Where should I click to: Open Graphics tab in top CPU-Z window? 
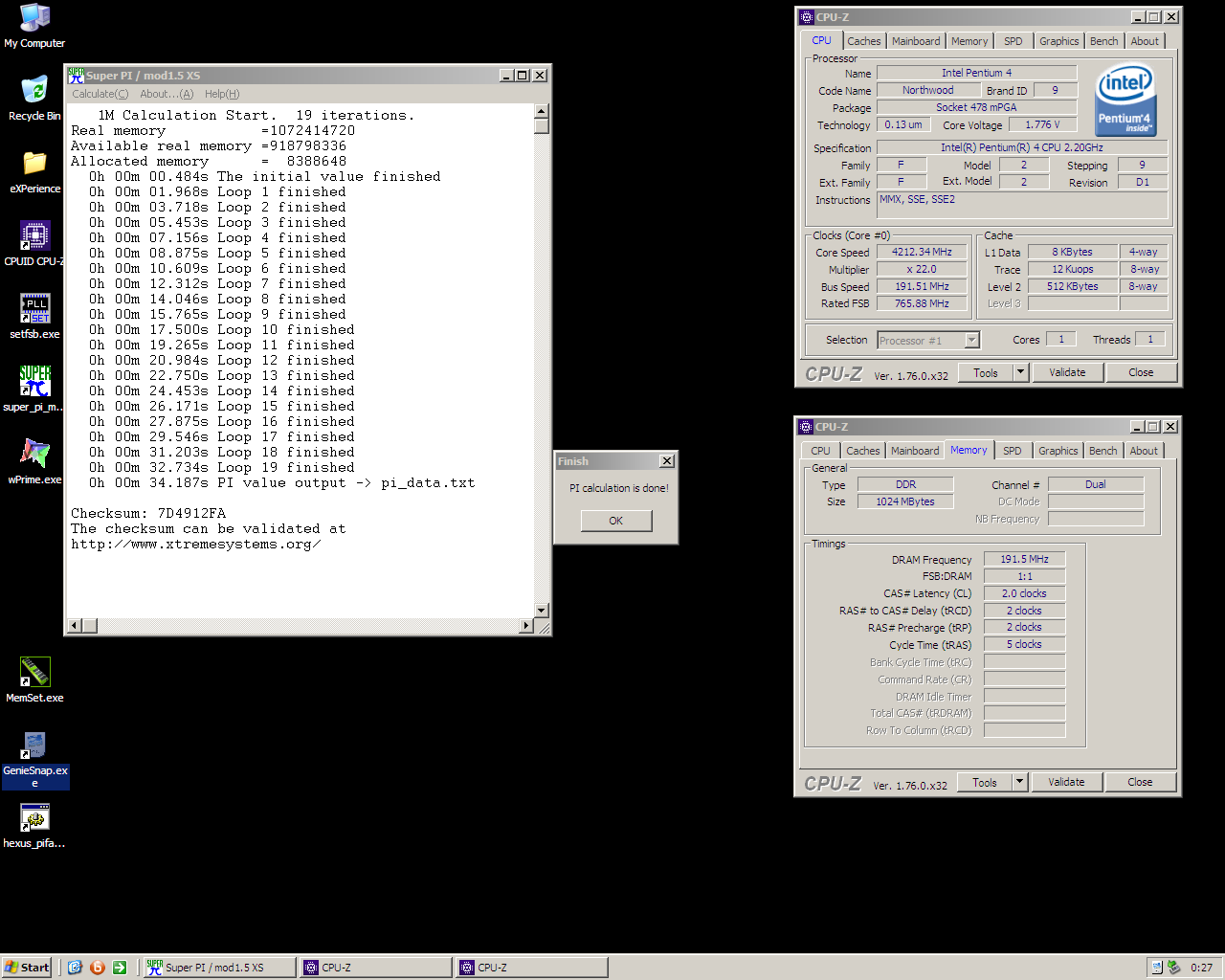tap(1059, 41)
